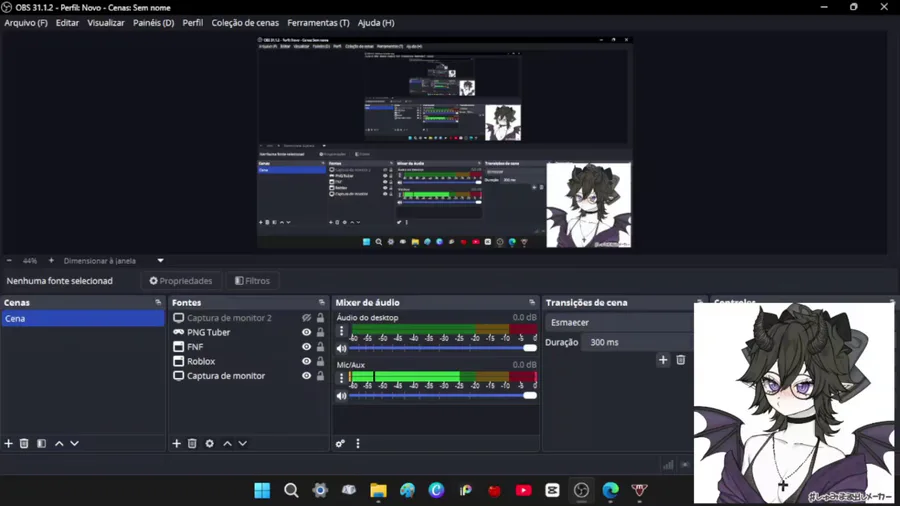Toggle lock on PNG Tuber source
Viewport: 900px width, 506px height.
tap(320, 332)
